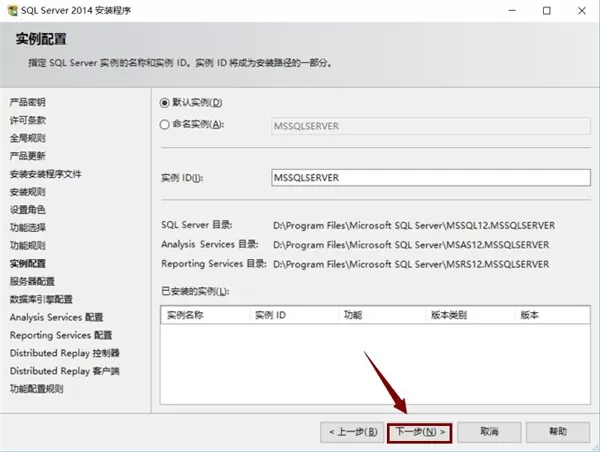Open the 安装规则 step in sidebar
This screenshot has width=600, height=452.
(x=28, y=192)
